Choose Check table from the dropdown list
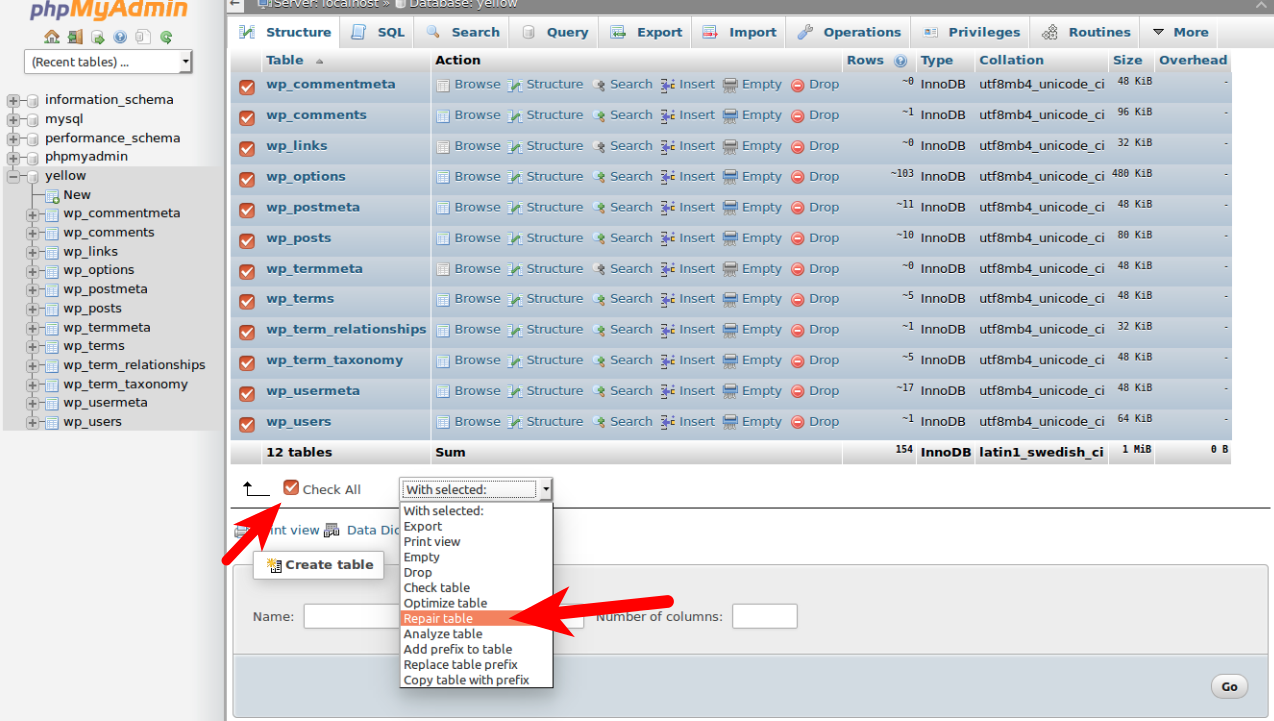The height and width of the screenshot is (721, 1274). [x=476, y=588]
